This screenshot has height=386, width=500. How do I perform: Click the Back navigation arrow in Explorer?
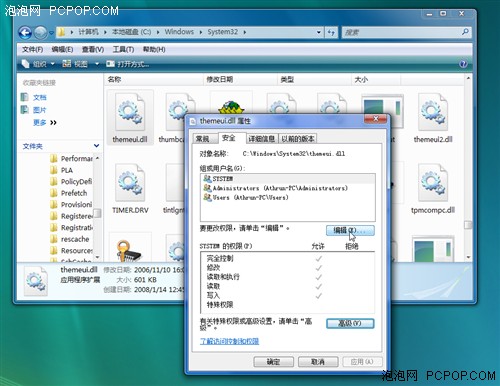25,32
